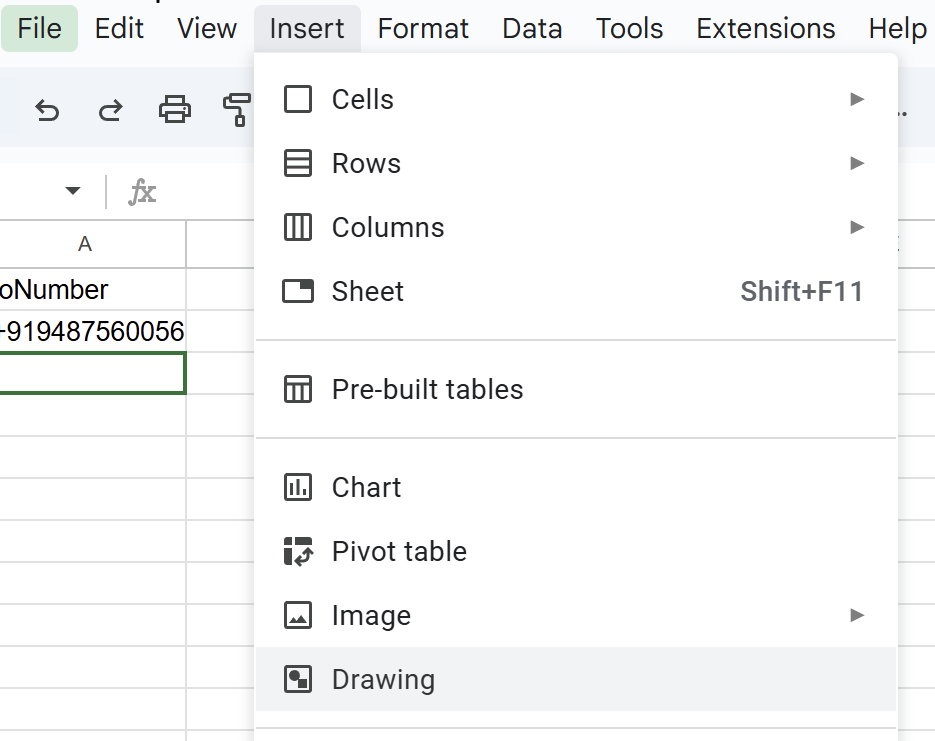935x741 pixels.
Task: Expand the Rows submenu arrow
Action: tap(857, 163)
